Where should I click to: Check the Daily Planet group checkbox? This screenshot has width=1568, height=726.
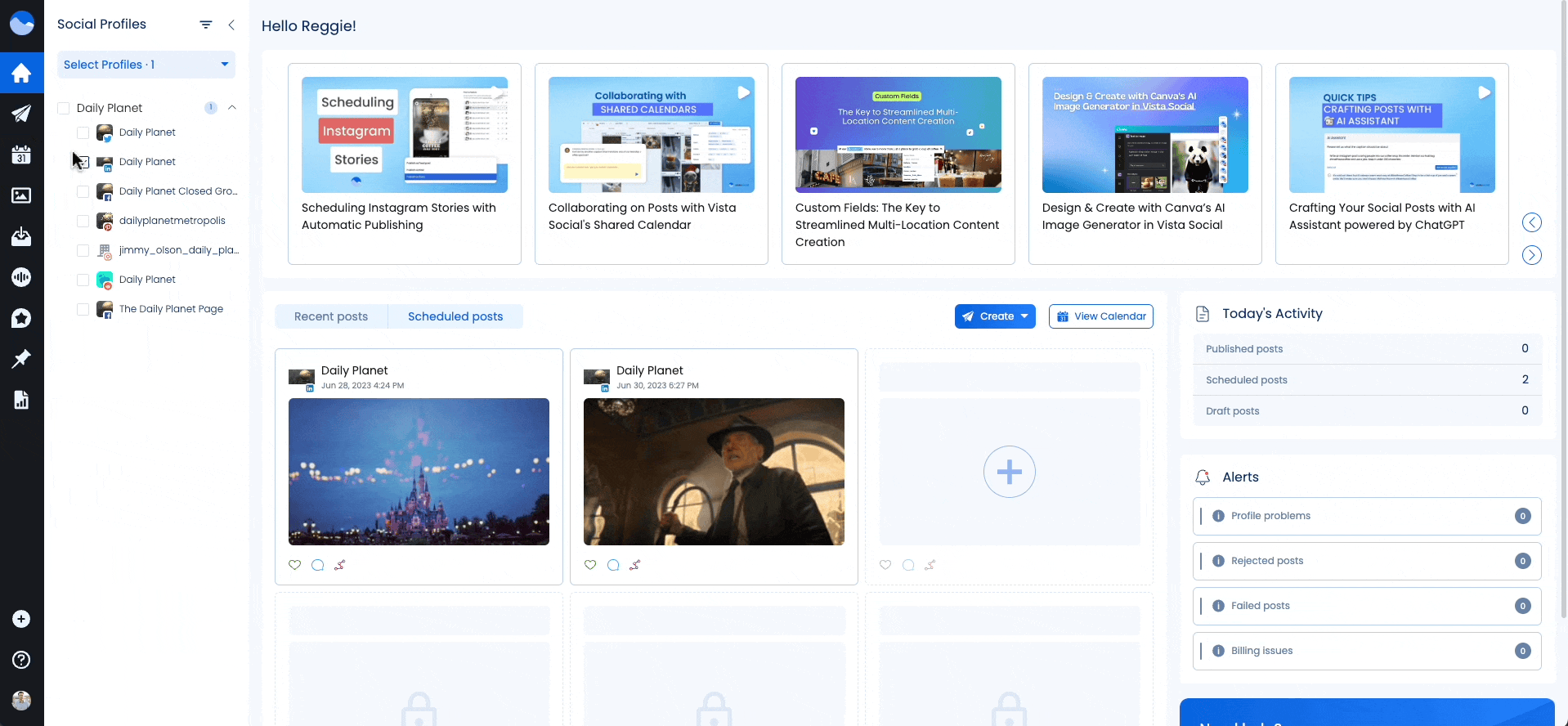[64, 108]
